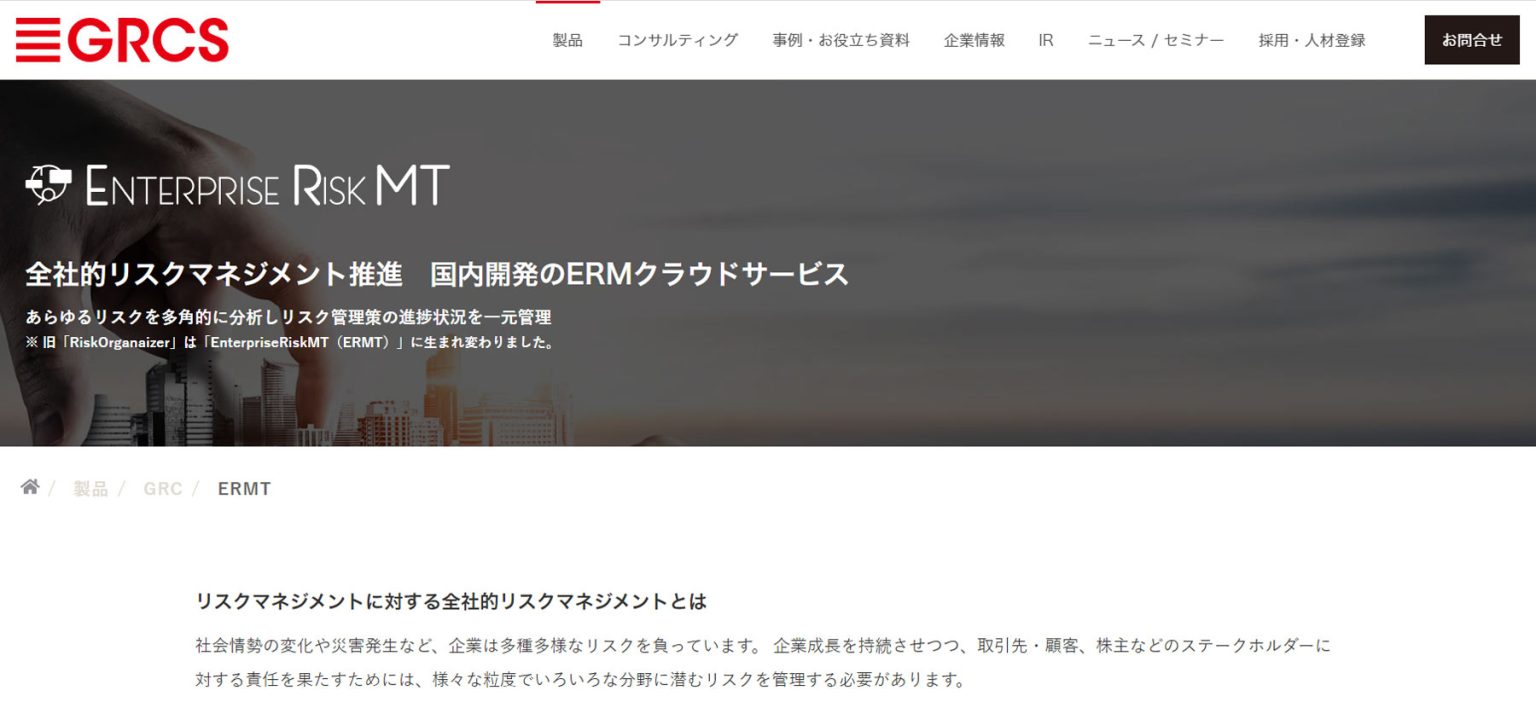Select 採用・人材登録 in the top menu
The height and width of the screenshot is (708, 1536).
point(1312,40)
